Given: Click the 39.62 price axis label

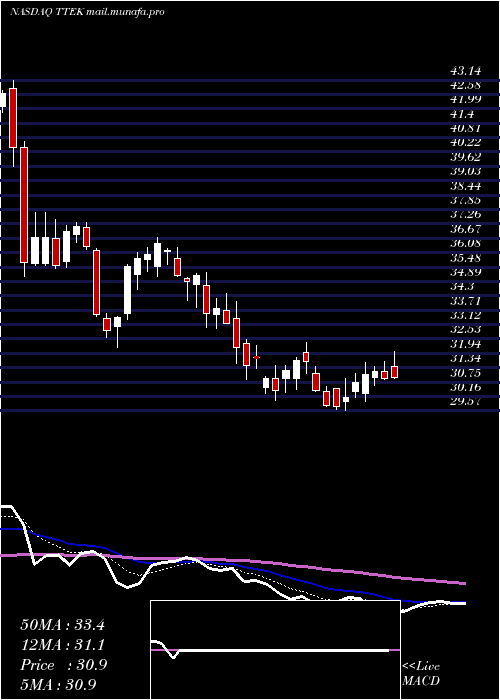Looking at the screenshot, I should (x=465, y=158).
